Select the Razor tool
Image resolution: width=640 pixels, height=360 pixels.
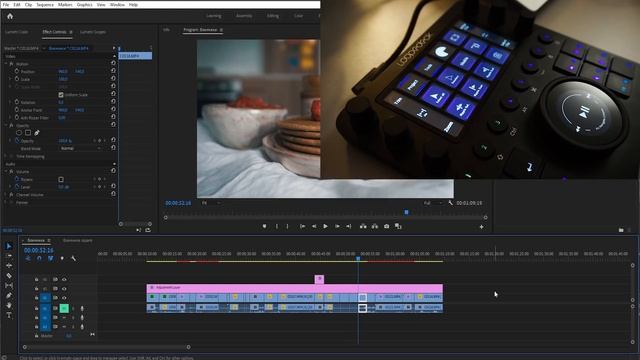(x=9, y=276)
